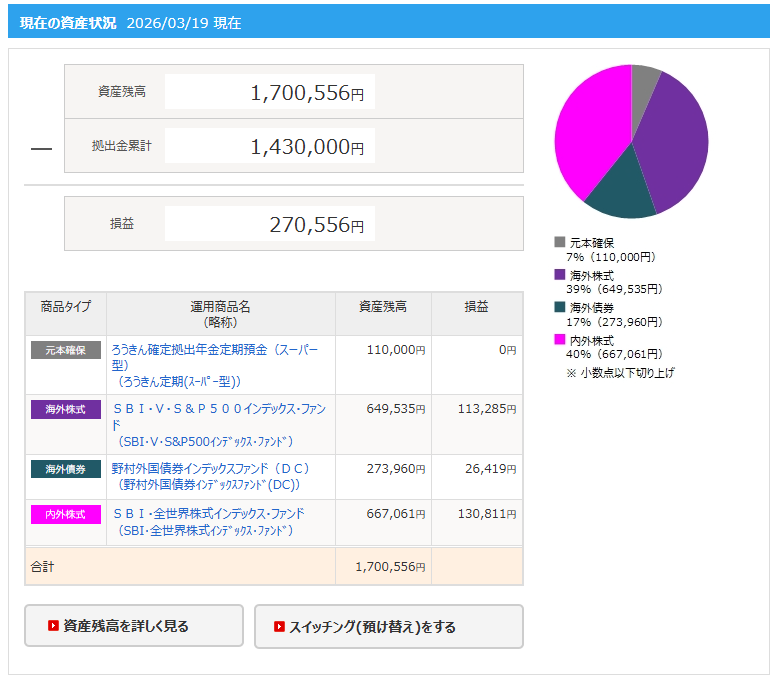Click the red arrow icon on 資産残高を詳しく見る

(53, 626)
